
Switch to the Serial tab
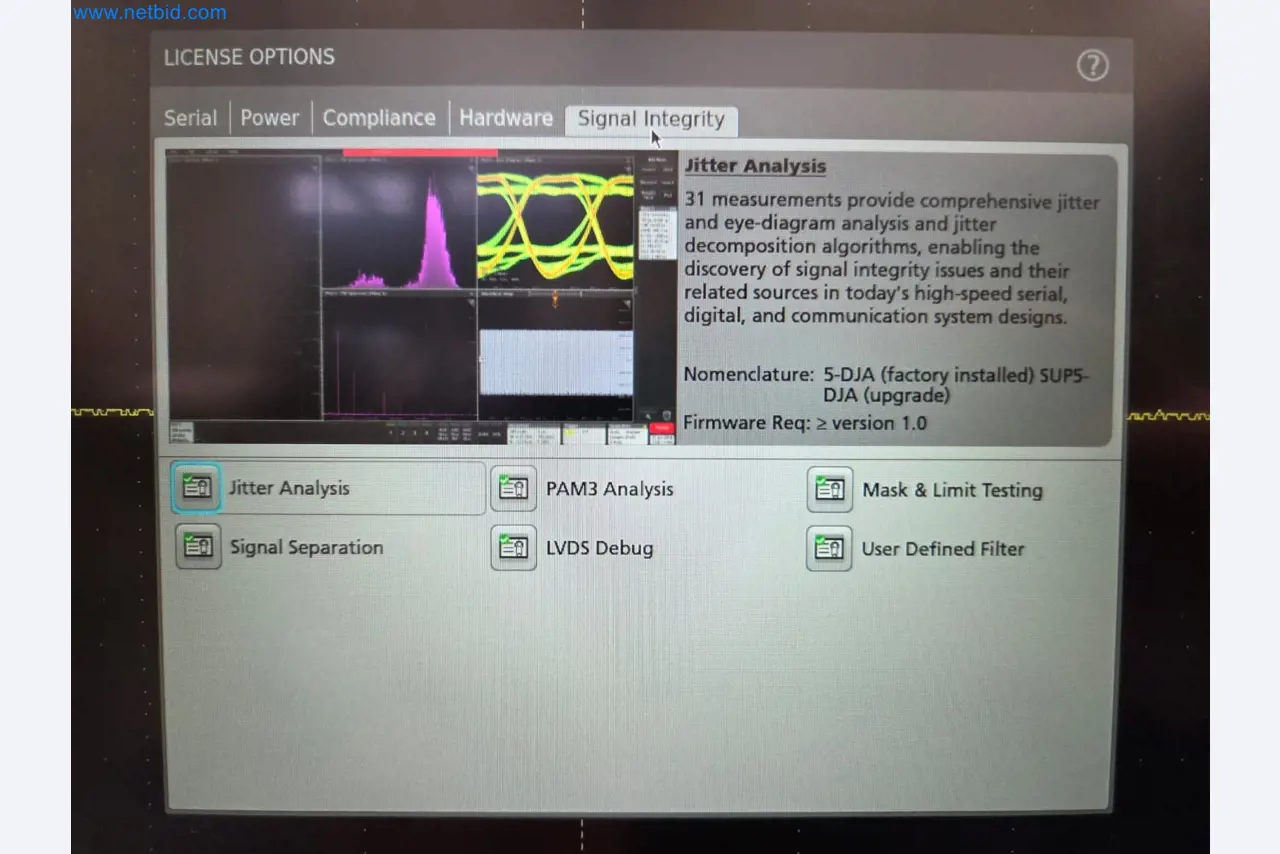(x=190, y=118)
